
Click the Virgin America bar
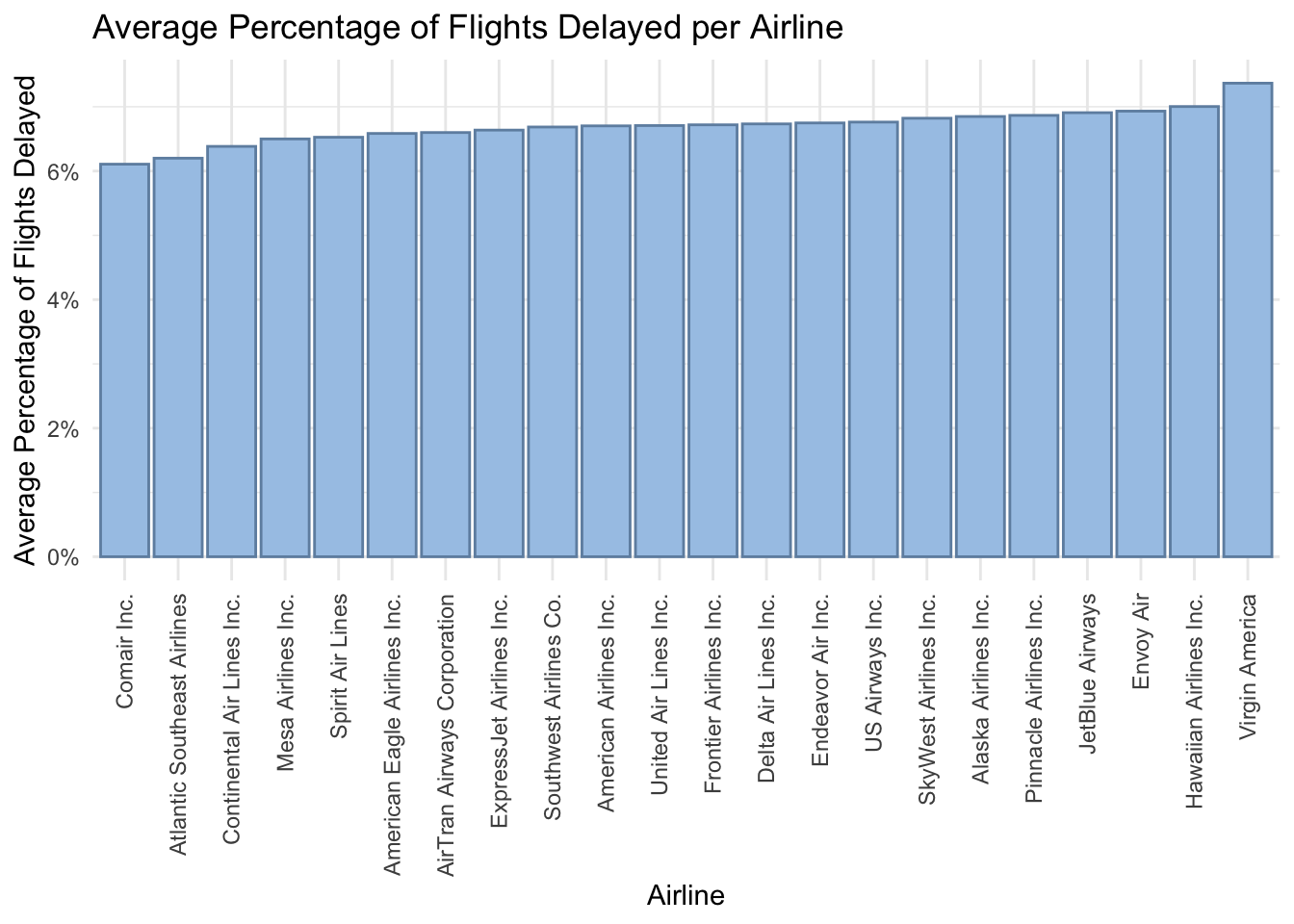(x=1248, y=320)
